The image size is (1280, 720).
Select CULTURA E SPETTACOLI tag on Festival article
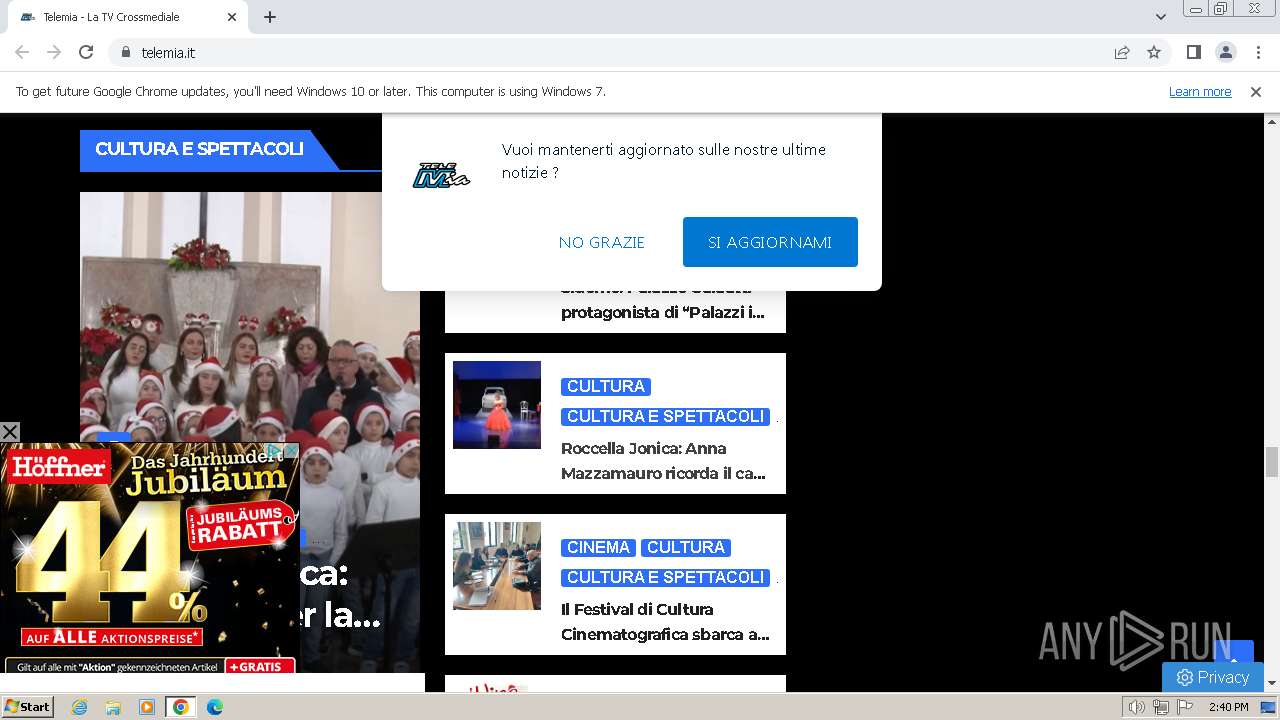click(665, 577)
